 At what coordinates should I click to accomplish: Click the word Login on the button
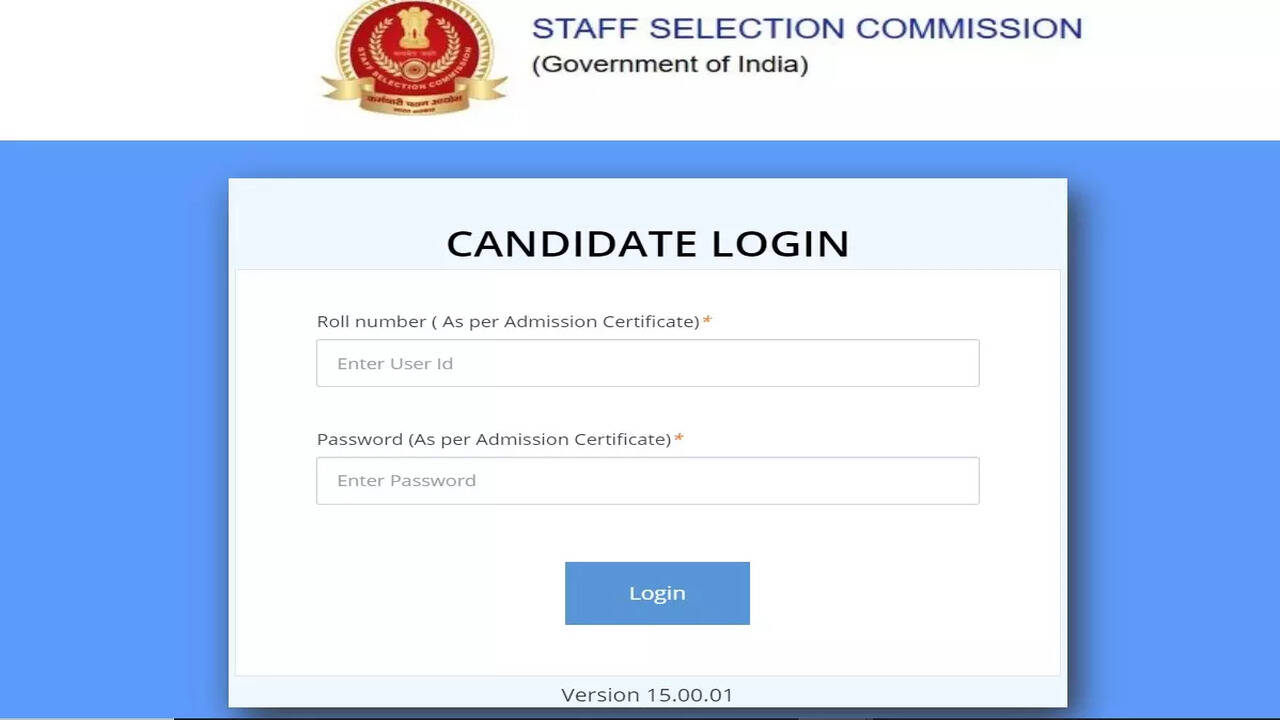pyautogui.click(x=657, y=593)
